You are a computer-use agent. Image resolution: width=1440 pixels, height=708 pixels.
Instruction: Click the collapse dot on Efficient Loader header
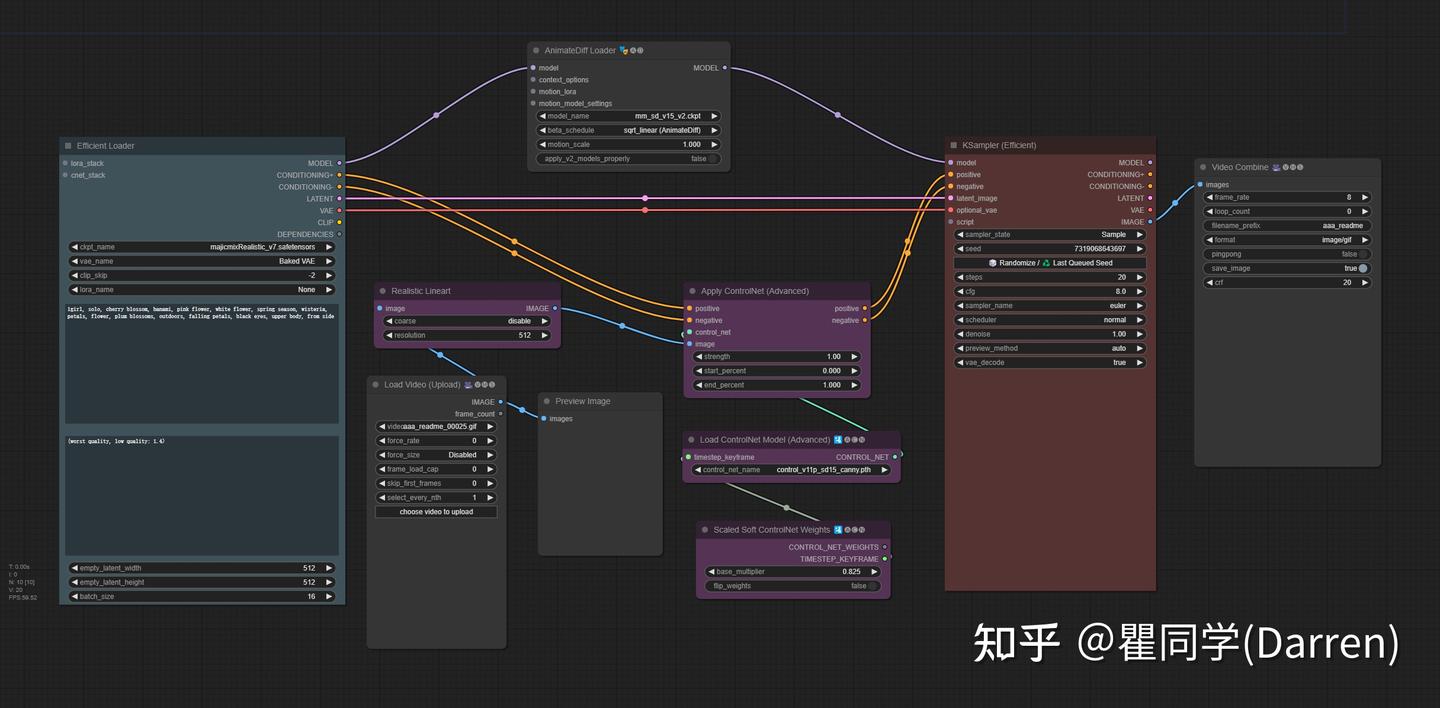[66, 145]
